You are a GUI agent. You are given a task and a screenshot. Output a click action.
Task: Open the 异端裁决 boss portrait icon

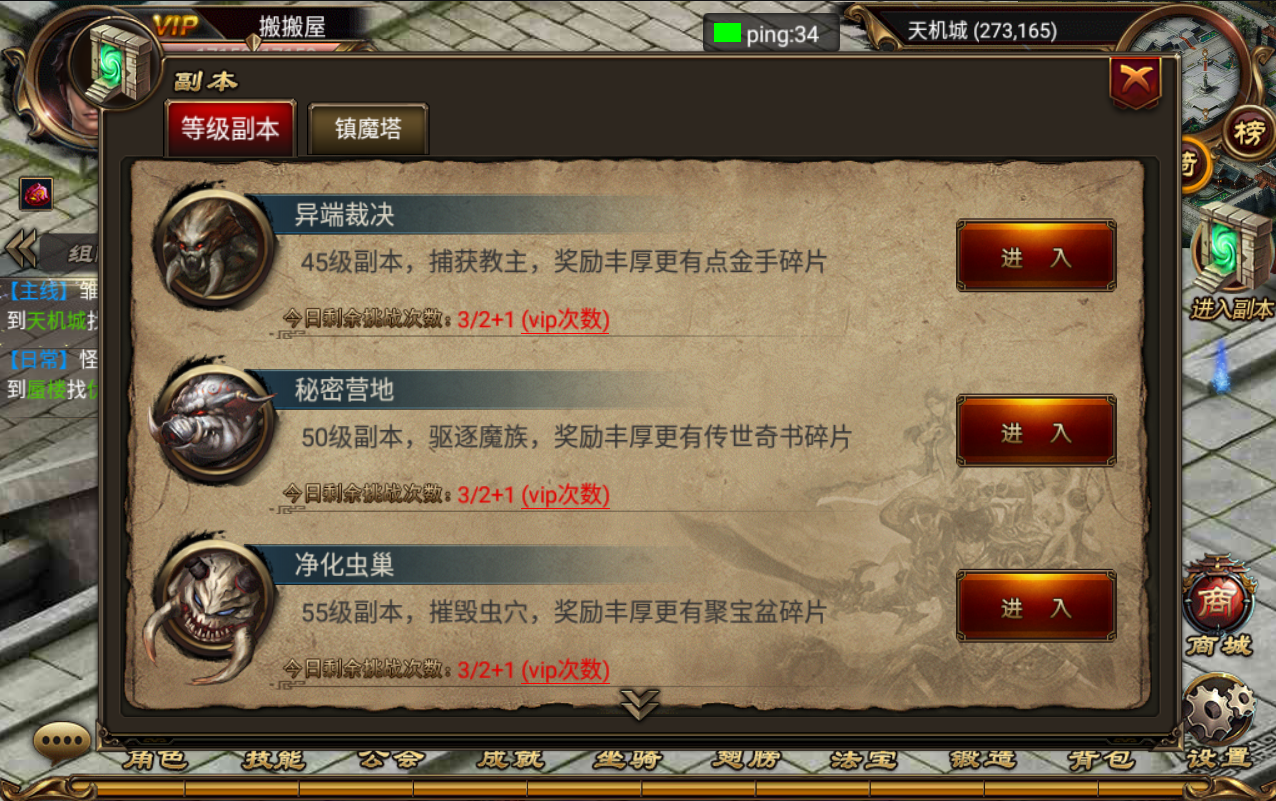click(213, 247)
